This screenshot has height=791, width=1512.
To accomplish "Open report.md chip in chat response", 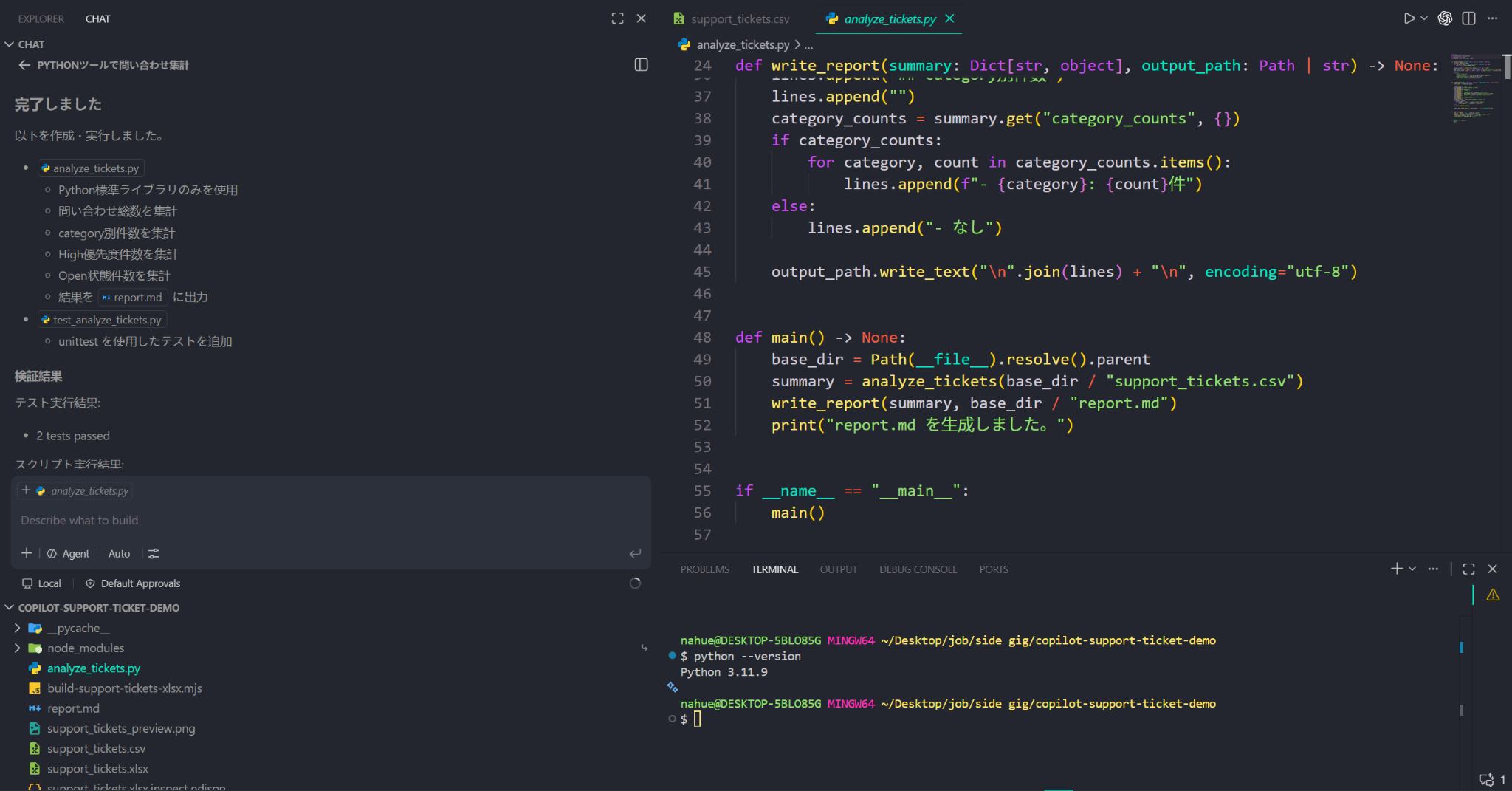I will tap(132, 297).
